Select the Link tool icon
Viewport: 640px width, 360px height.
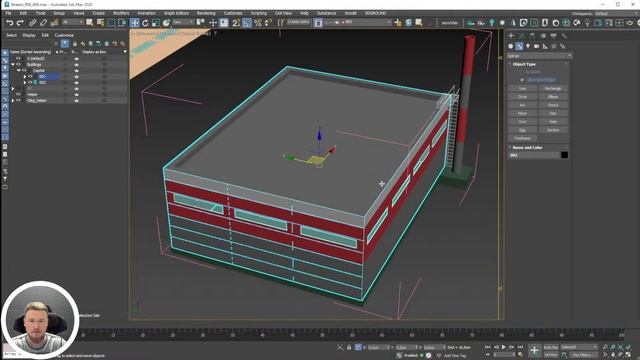pos(33,23)
